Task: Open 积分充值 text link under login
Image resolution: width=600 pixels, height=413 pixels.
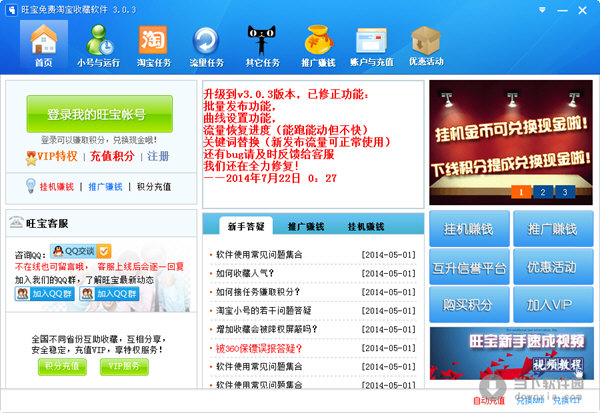Action: 154,187
